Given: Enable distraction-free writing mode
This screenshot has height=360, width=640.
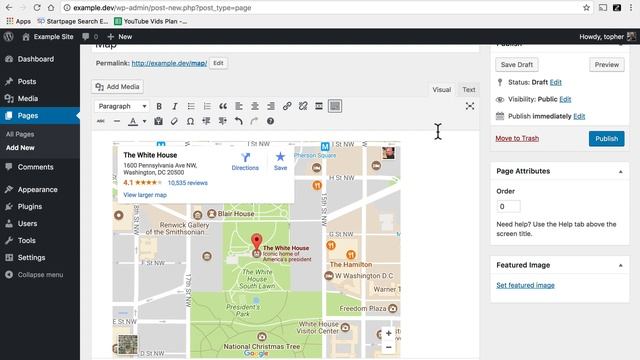Looking at the screenshot, I should click(x=470, y=106).
